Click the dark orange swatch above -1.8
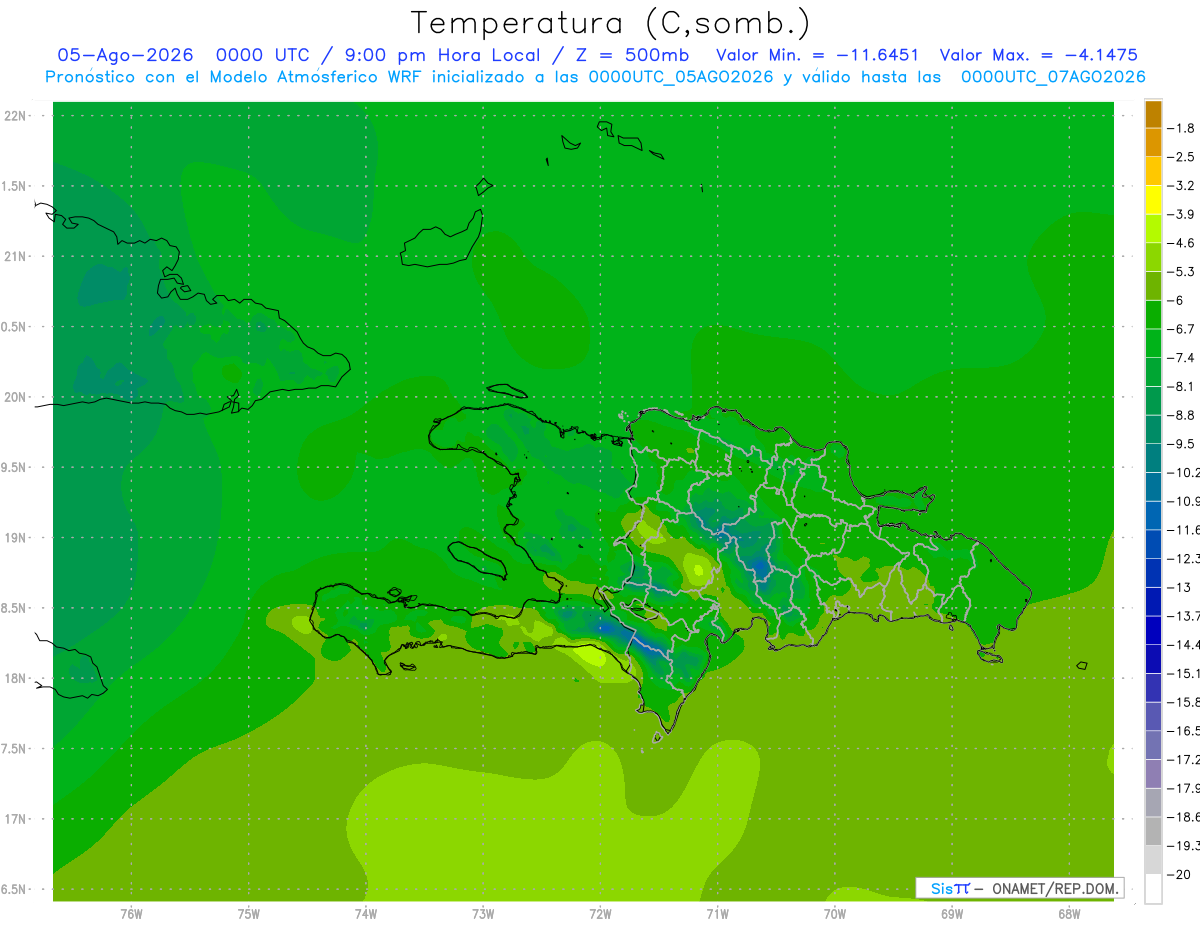Screen dimensions: 1200x927 click(x=1153, y=114)
